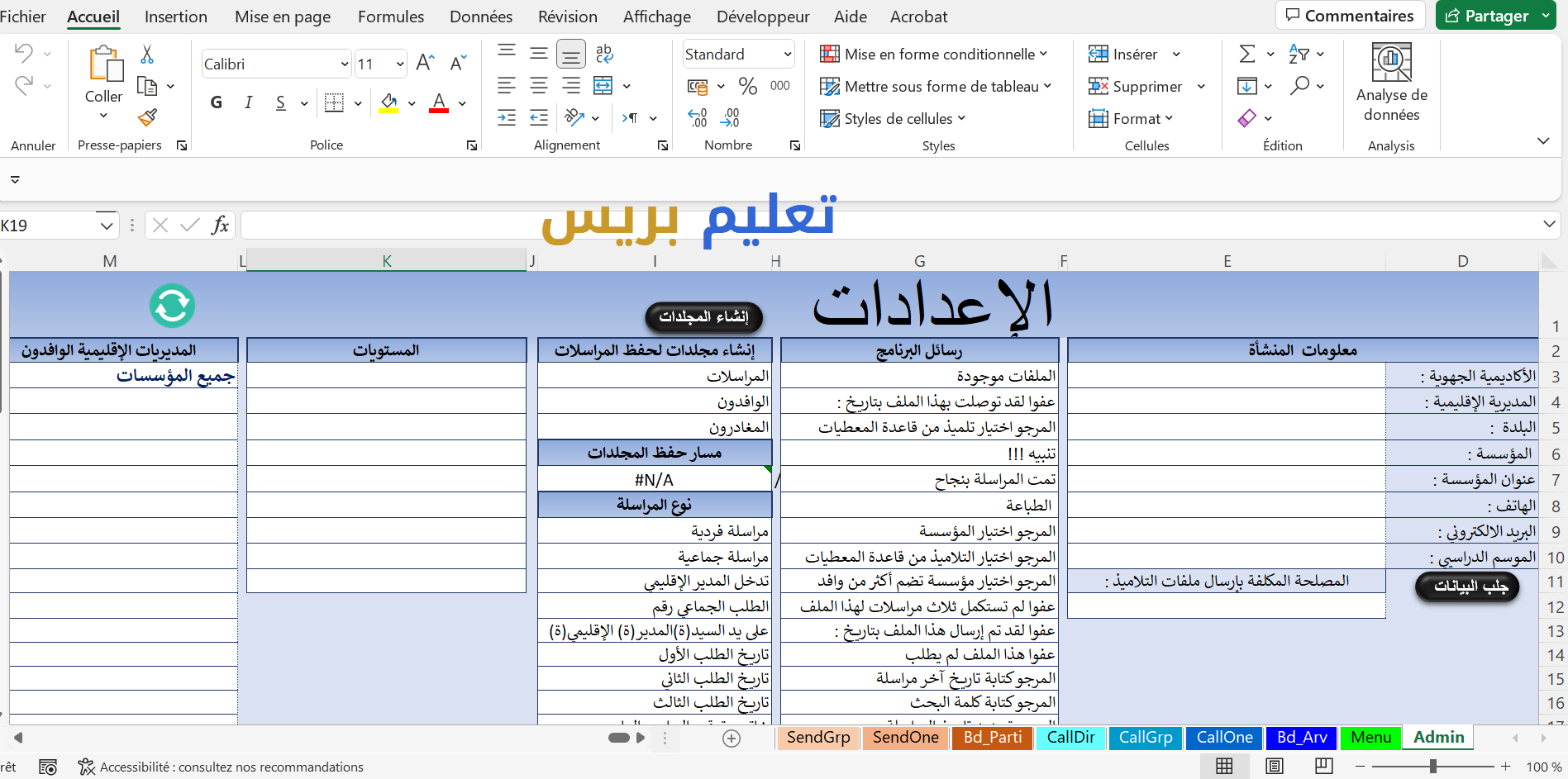Open the Calibri font name dropdown
The width and height of the screenshot is (1568, 779).
pos(345,64)
